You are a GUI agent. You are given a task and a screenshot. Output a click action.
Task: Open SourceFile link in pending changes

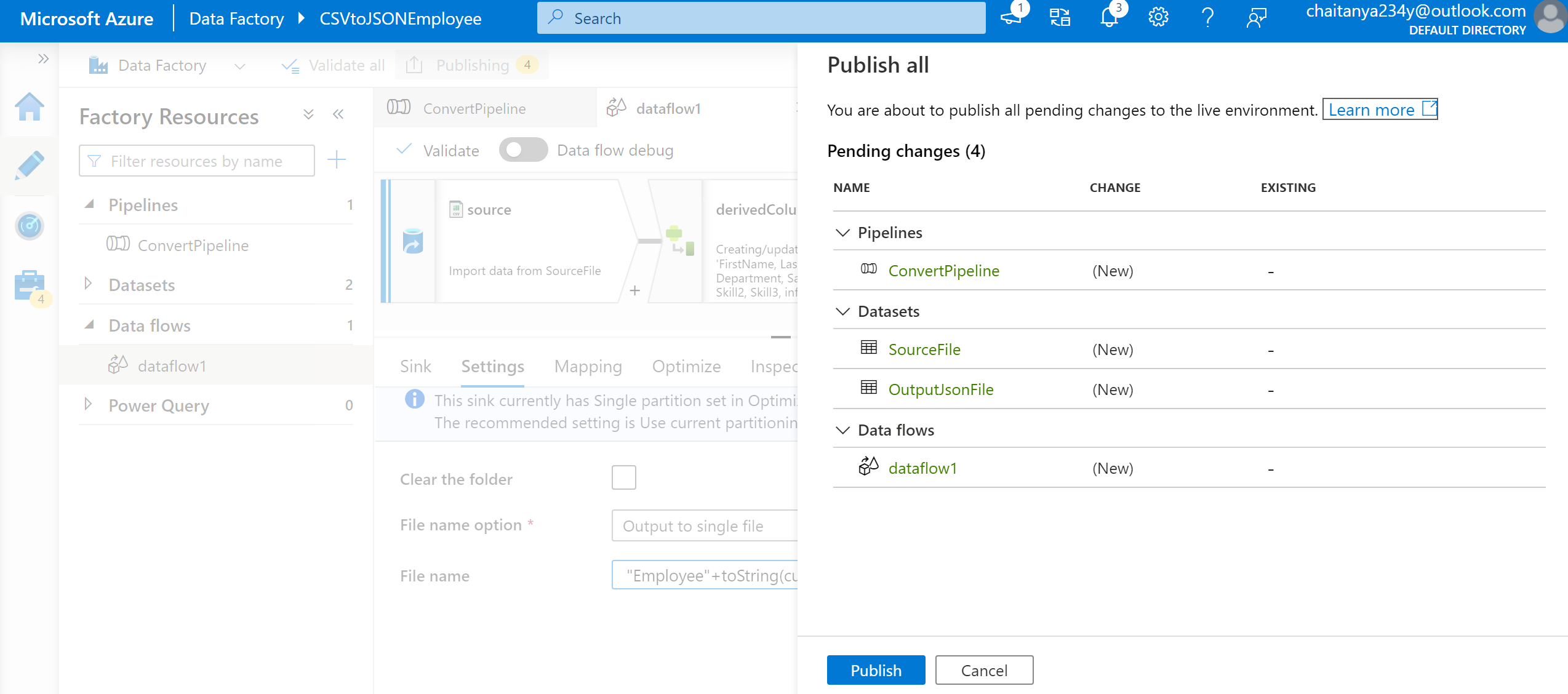(x=924, y=349)
